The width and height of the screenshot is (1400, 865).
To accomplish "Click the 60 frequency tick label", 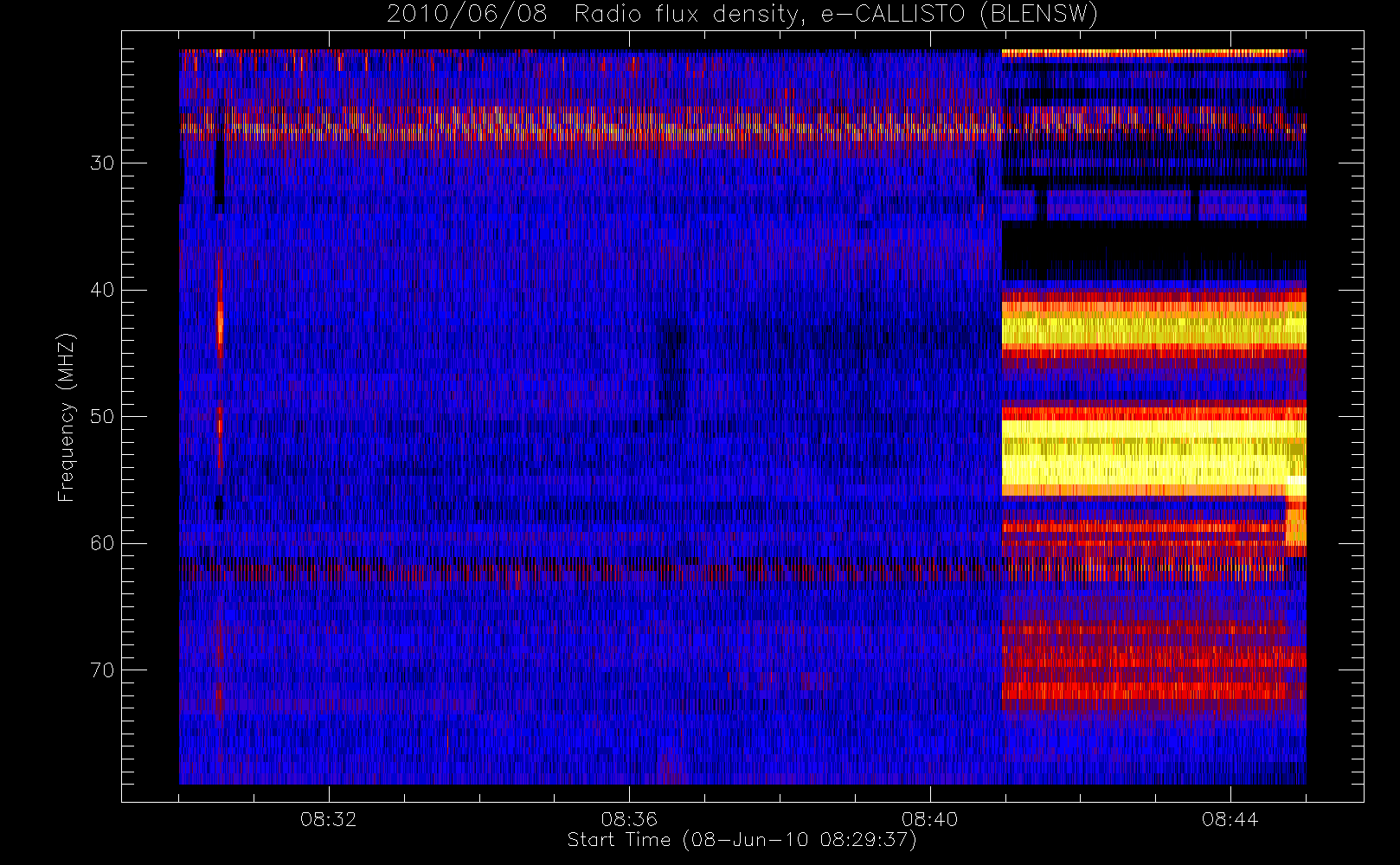I will click(101, 543).
